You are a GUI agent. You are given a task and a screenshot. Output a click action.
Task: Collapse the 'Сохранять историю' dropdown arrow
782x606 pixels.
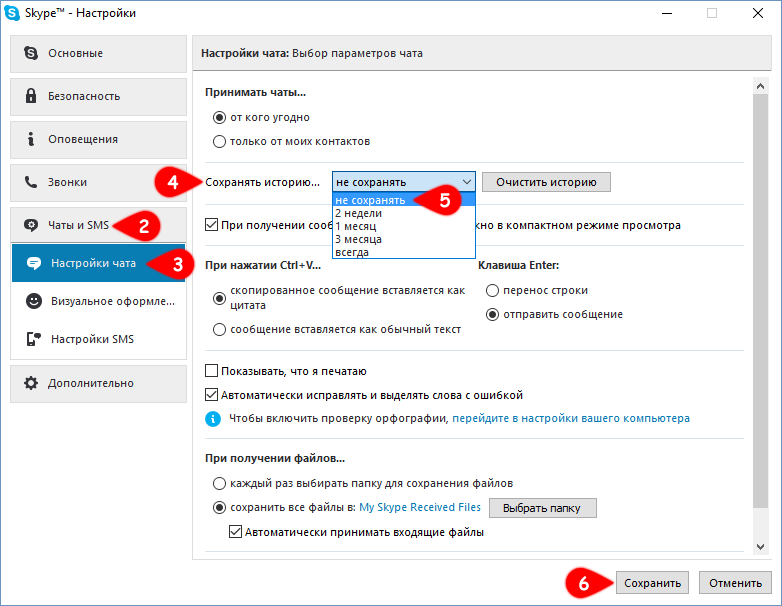coord(467,182)
